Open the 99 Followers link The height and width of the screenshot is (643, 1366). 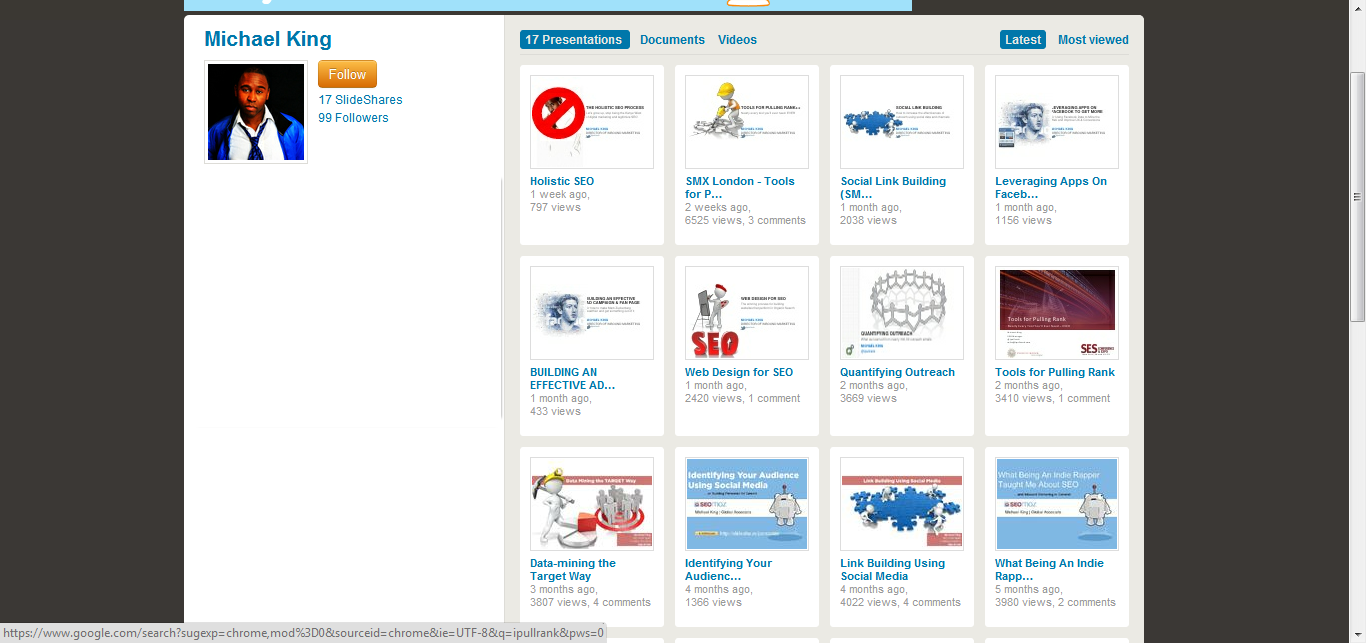(x=354, y=118)
